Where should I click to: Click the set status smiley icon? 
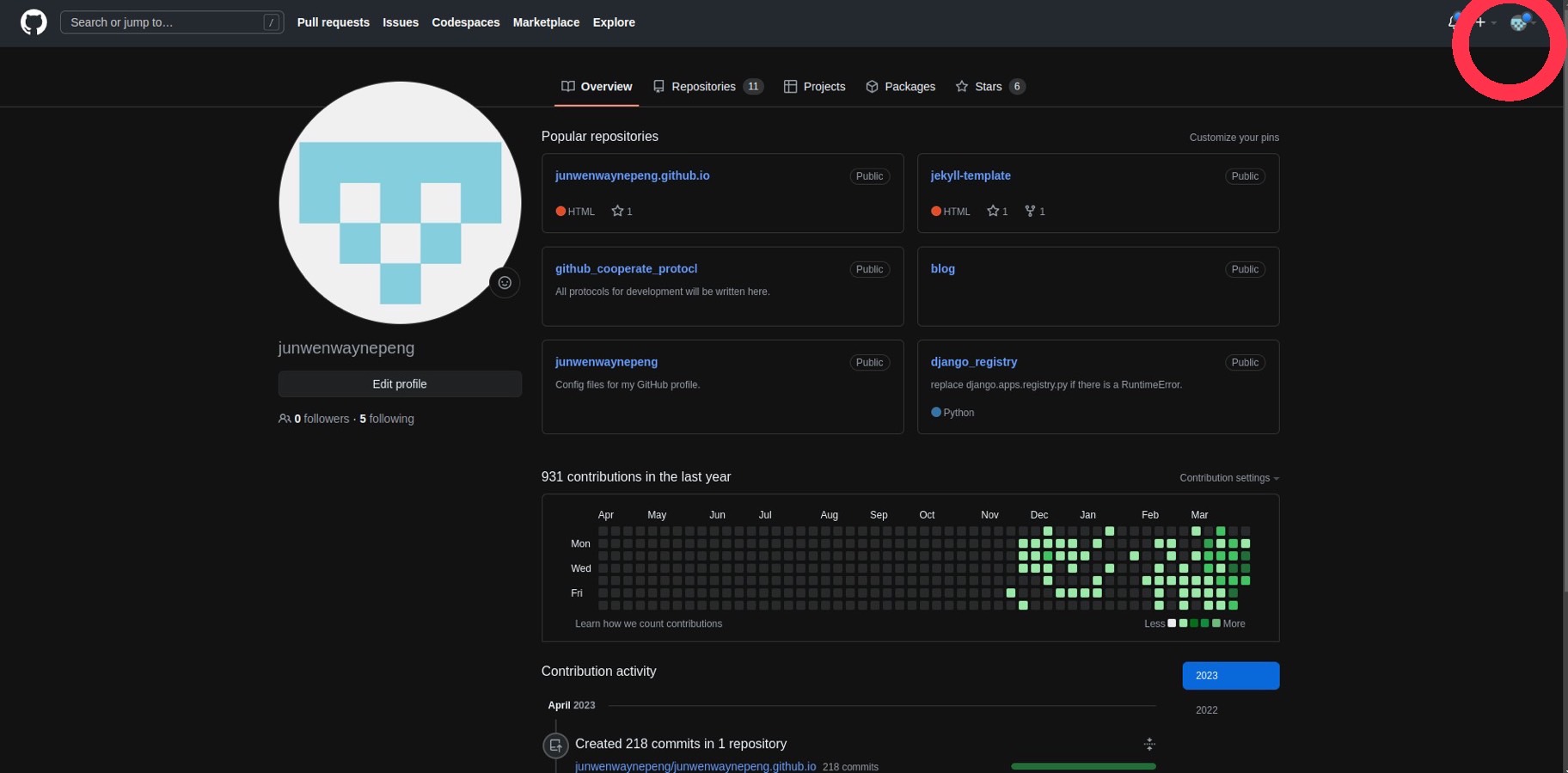(505, 283)
